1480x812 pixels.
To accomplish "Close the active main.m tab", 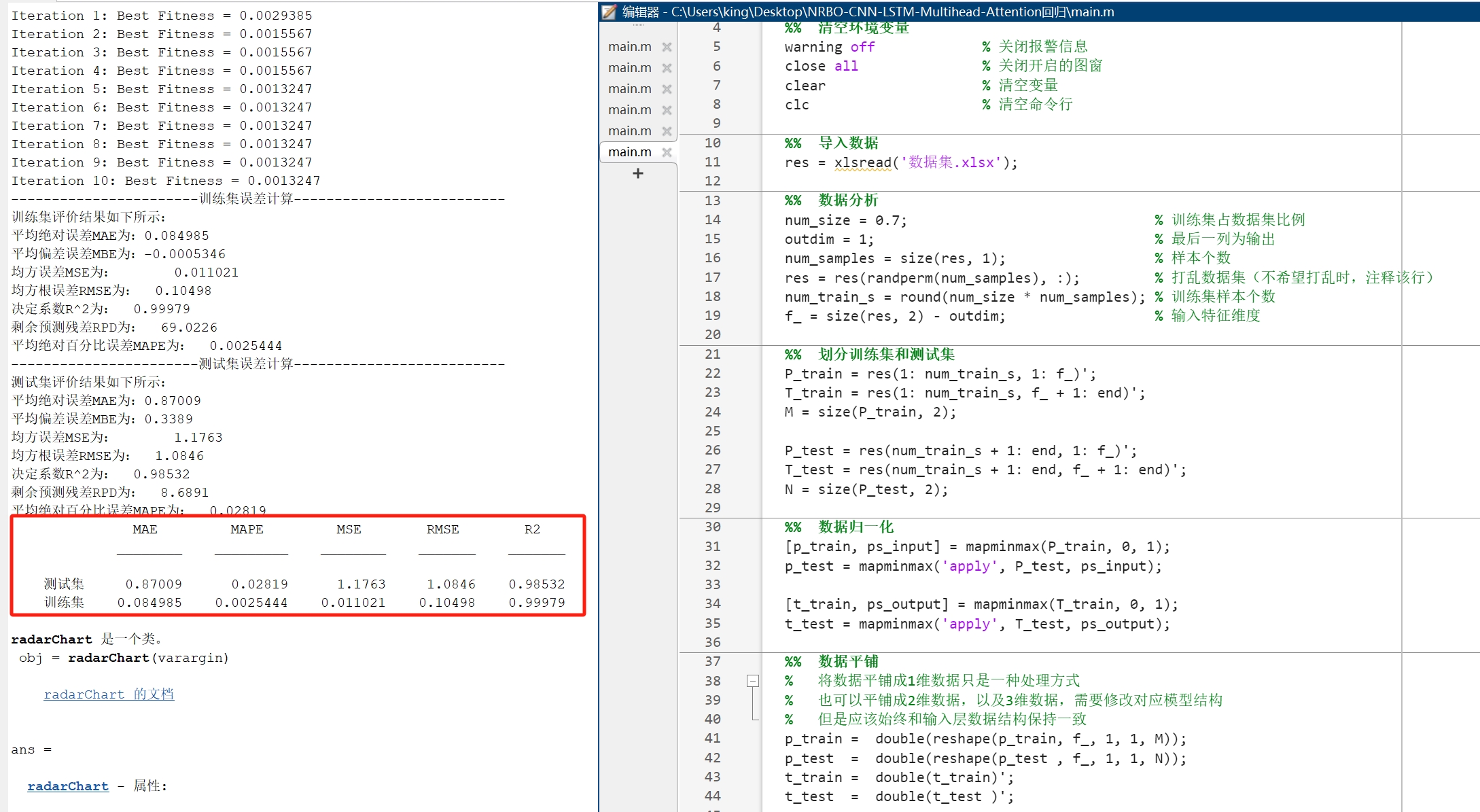I will pyautogui.click(x=667, y=152).
